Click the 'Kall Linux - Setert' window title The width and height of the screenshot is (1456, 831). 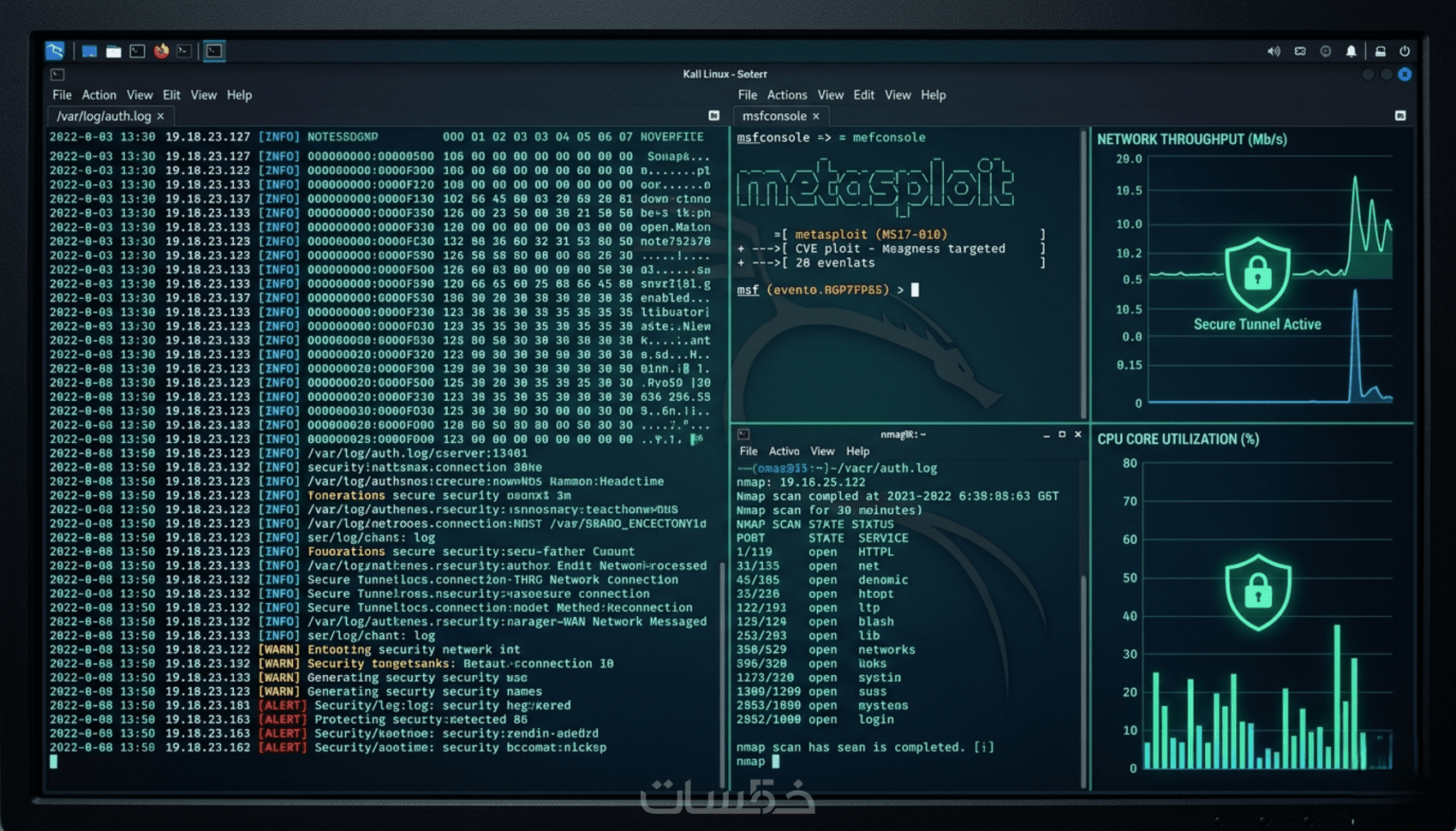(x=725, y=75)
